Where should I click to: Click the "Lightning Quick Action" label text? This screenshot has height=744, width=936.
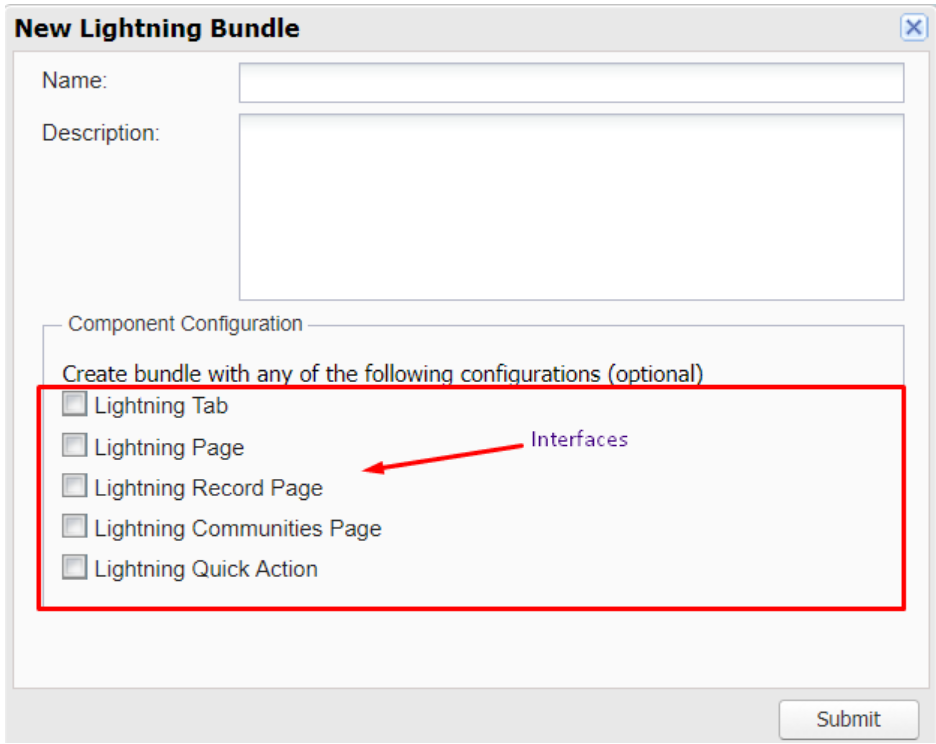pos(206,569)
